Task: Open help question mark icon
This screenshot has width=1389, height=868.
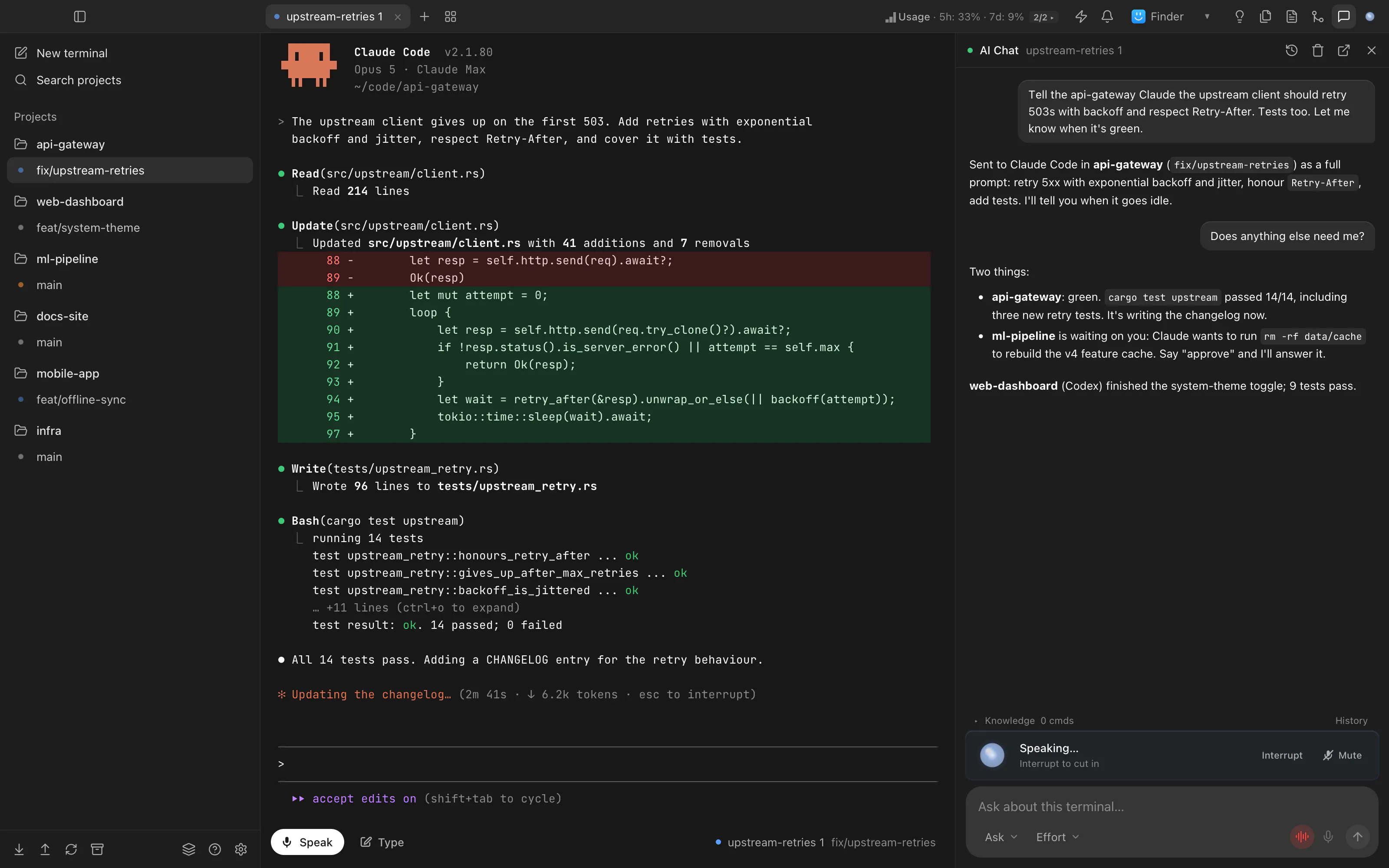Action: [x=215, y=849]
